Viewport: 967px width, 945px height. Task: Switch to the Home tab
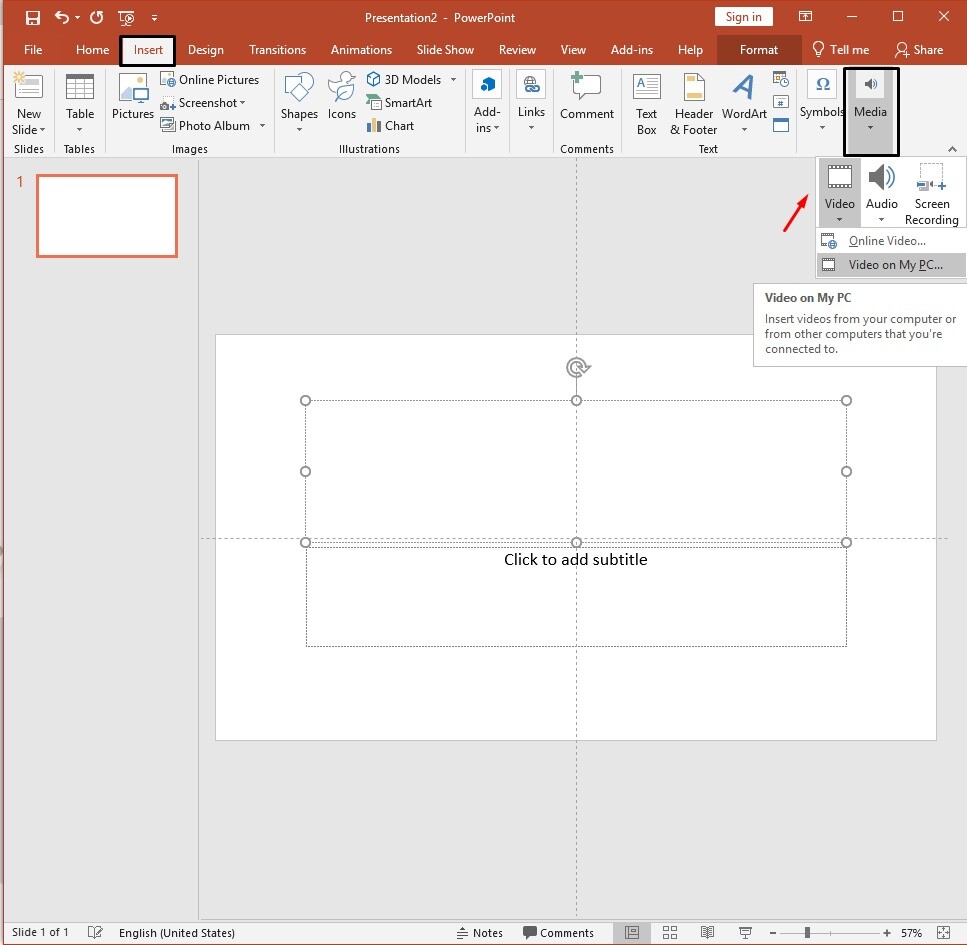(x=92, y=50)
